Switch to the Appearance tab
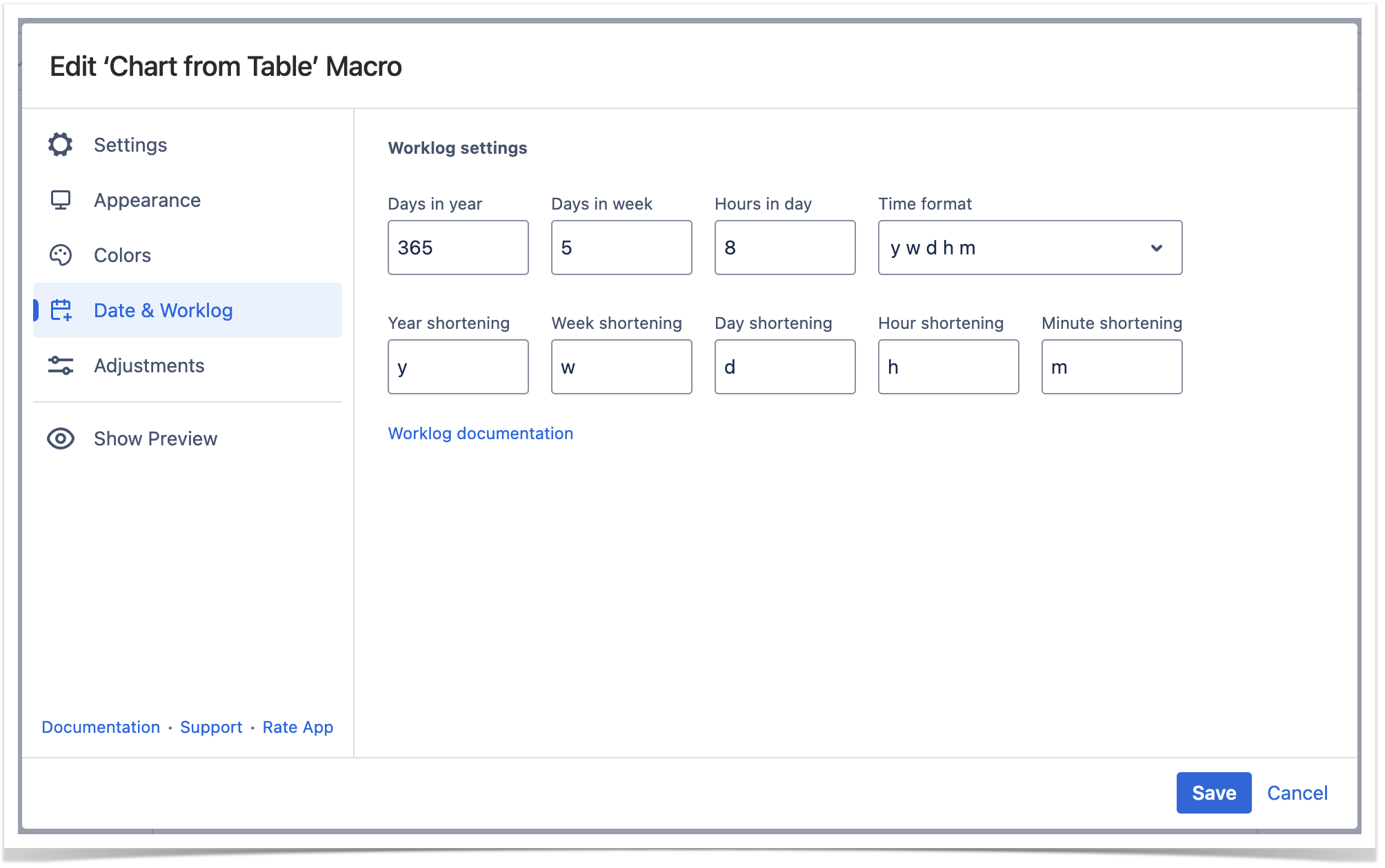 147,200
